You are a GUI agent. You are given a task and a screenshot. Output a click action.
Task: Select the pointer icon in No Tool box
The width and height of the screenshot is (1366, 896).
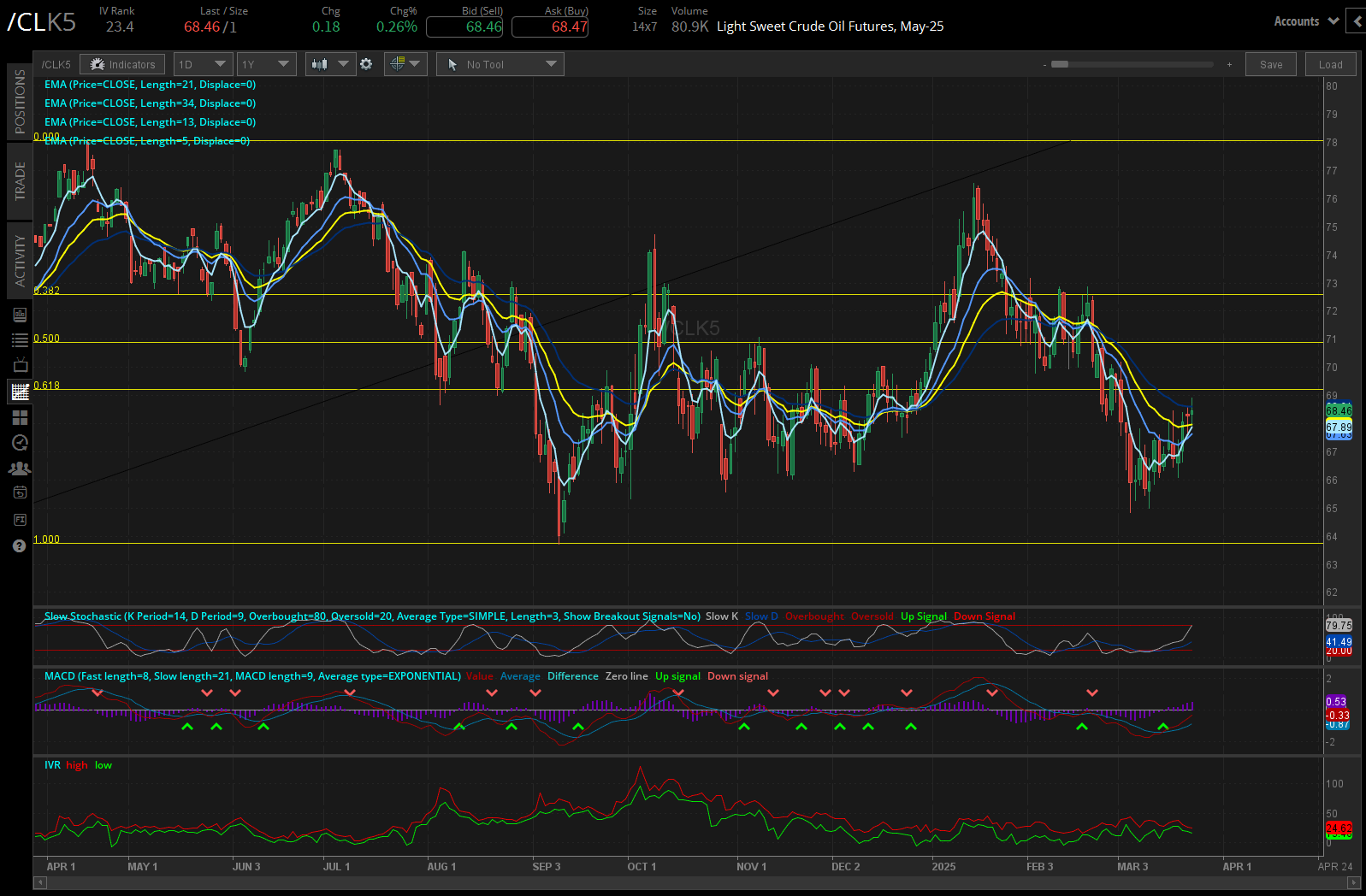452,64
